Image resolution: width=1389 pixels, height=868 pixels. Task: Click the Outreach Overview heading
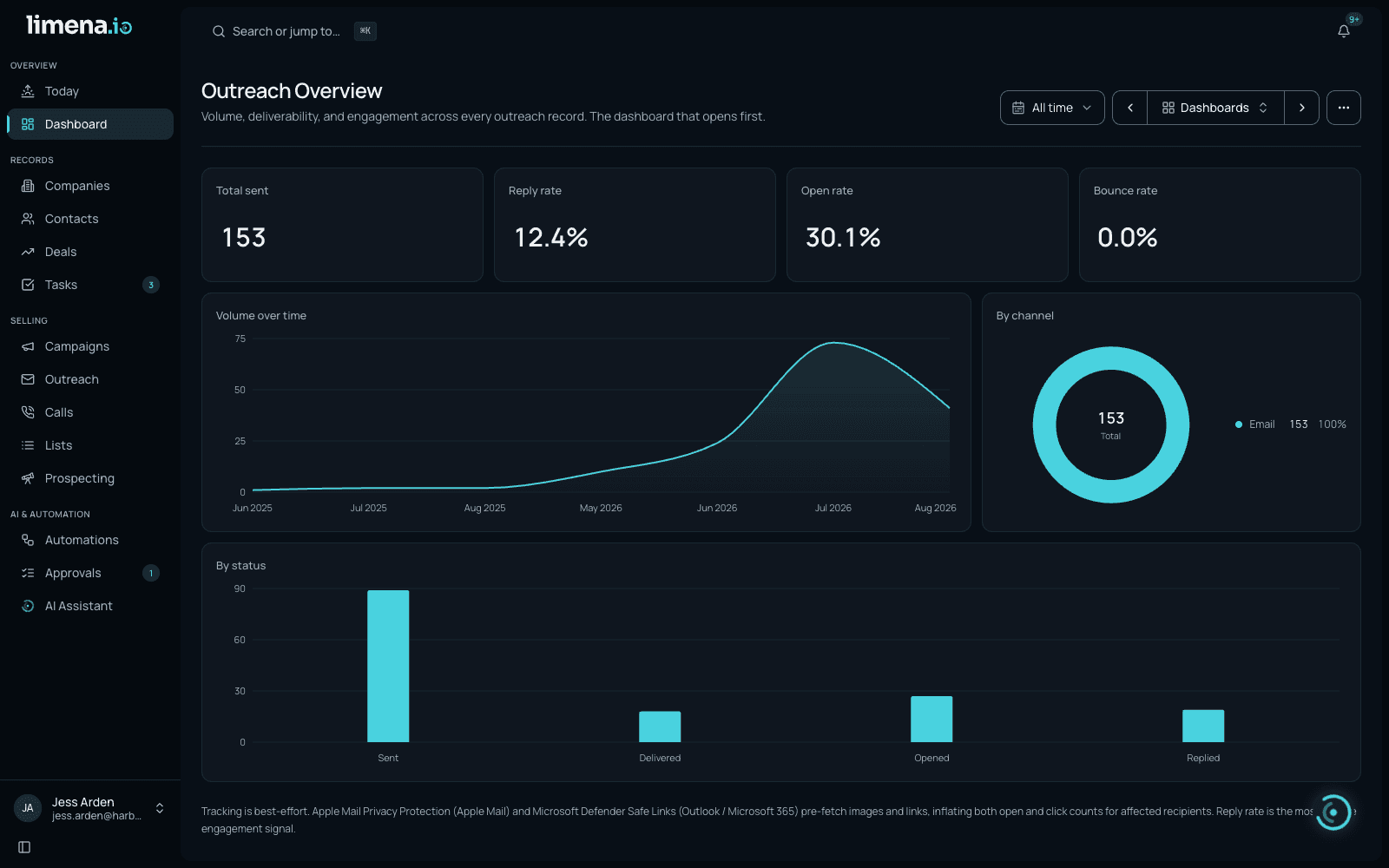292,91
